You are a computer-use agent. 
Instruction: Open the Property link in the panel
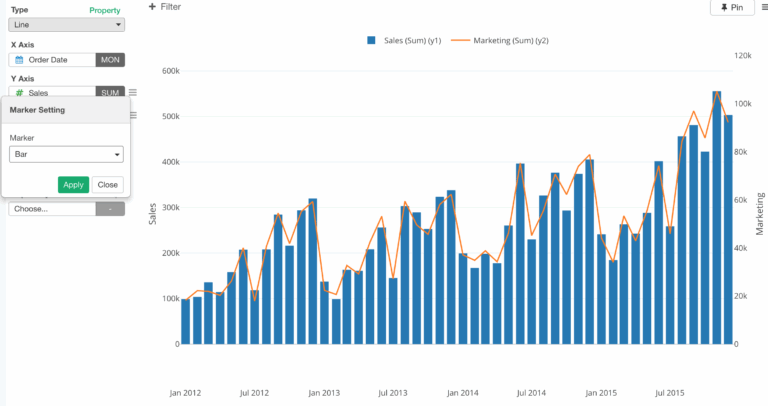105,10
